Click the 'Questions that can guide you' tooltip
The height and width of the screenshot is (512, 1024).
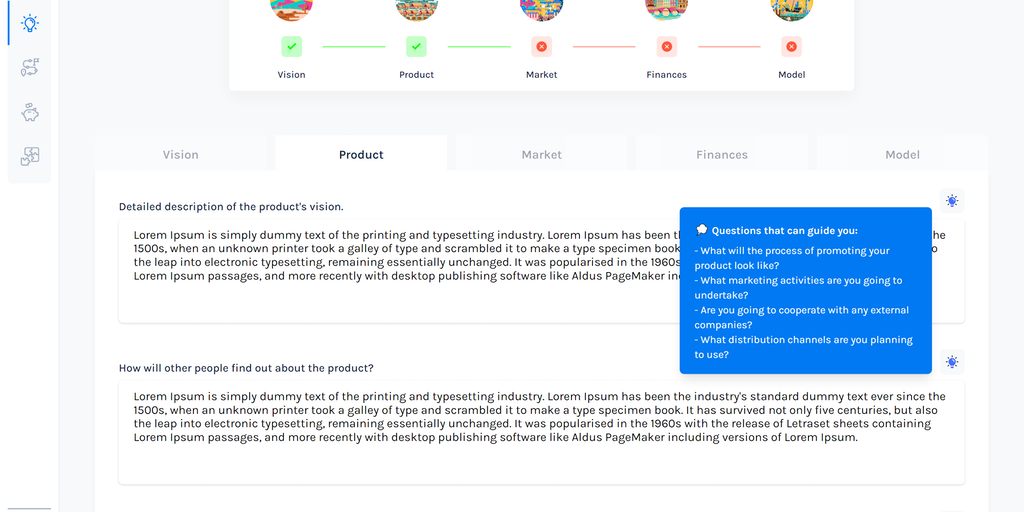point(805,290)
